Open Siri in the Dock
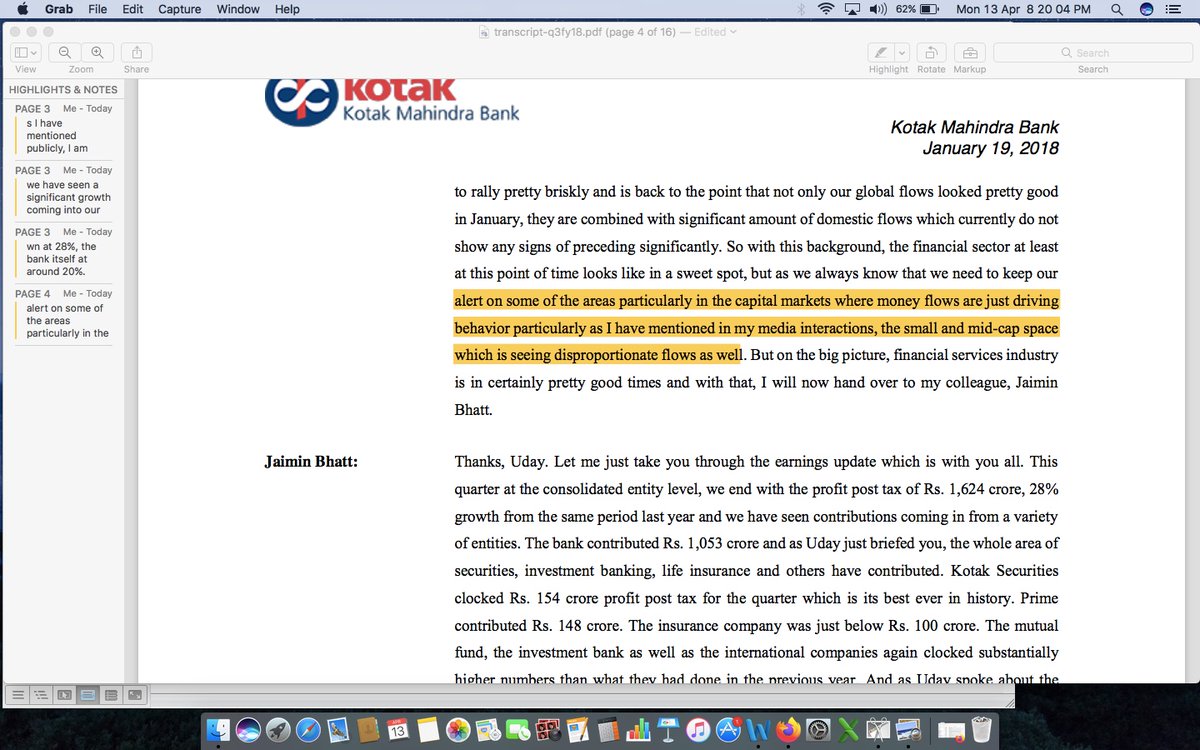Viewport: 1200px width, 750px height. click(248, 730)
